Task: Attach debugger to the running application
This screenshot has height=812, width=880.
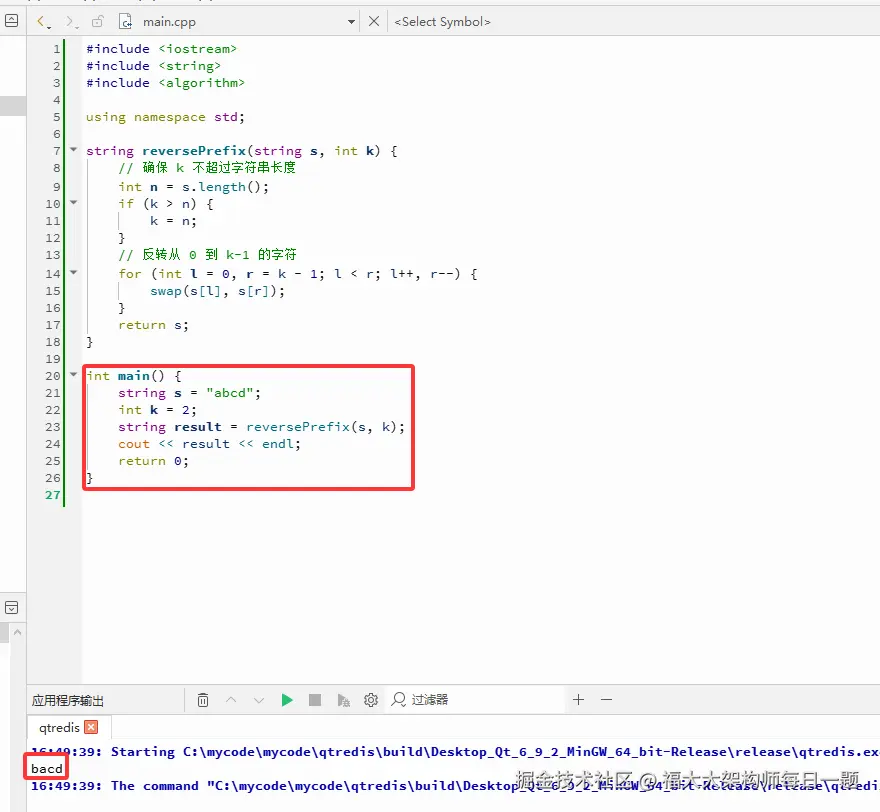Action: (x=343, y=700)
